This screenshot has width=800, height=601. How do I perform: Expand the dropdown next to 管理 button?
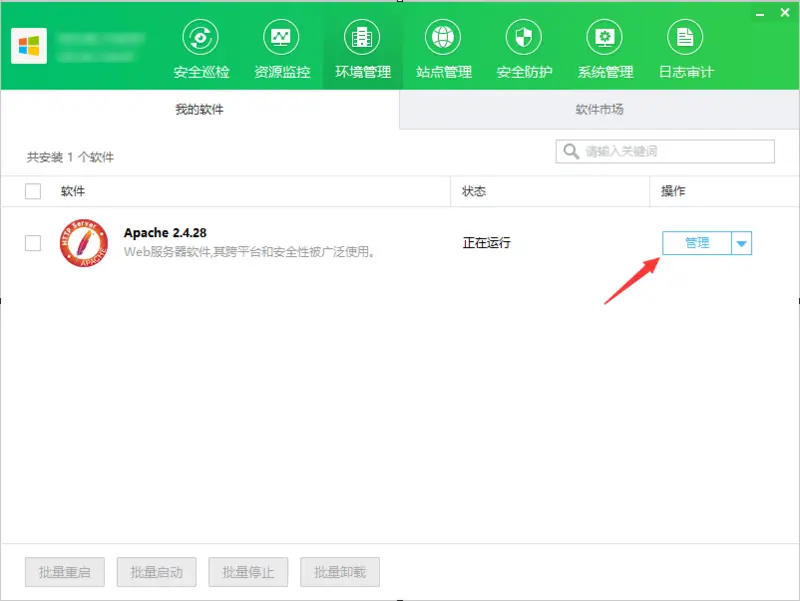742,242
